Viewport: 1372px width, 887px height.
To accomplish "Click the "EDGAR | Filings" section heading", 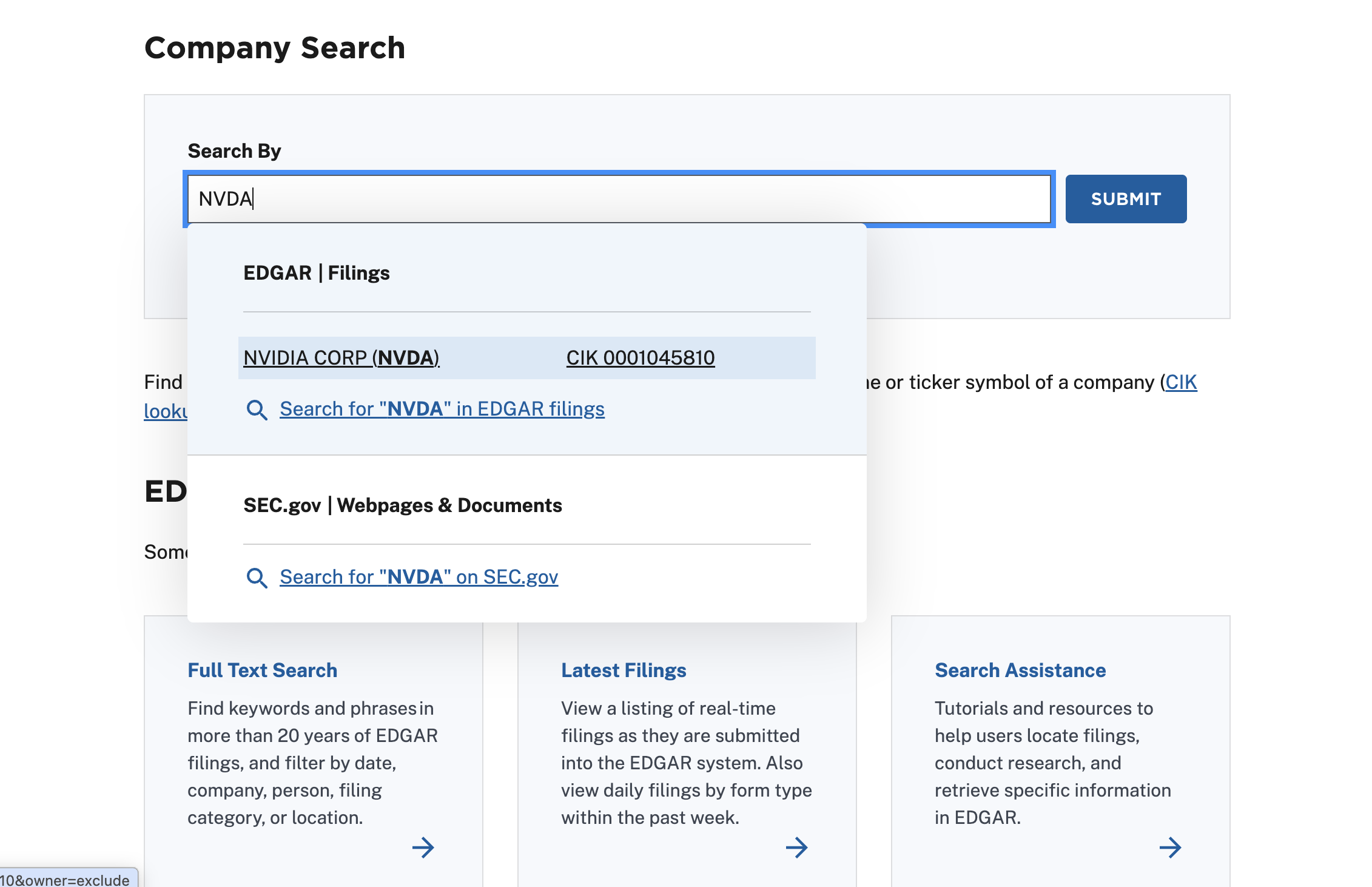I will click(x=317, y=273).
